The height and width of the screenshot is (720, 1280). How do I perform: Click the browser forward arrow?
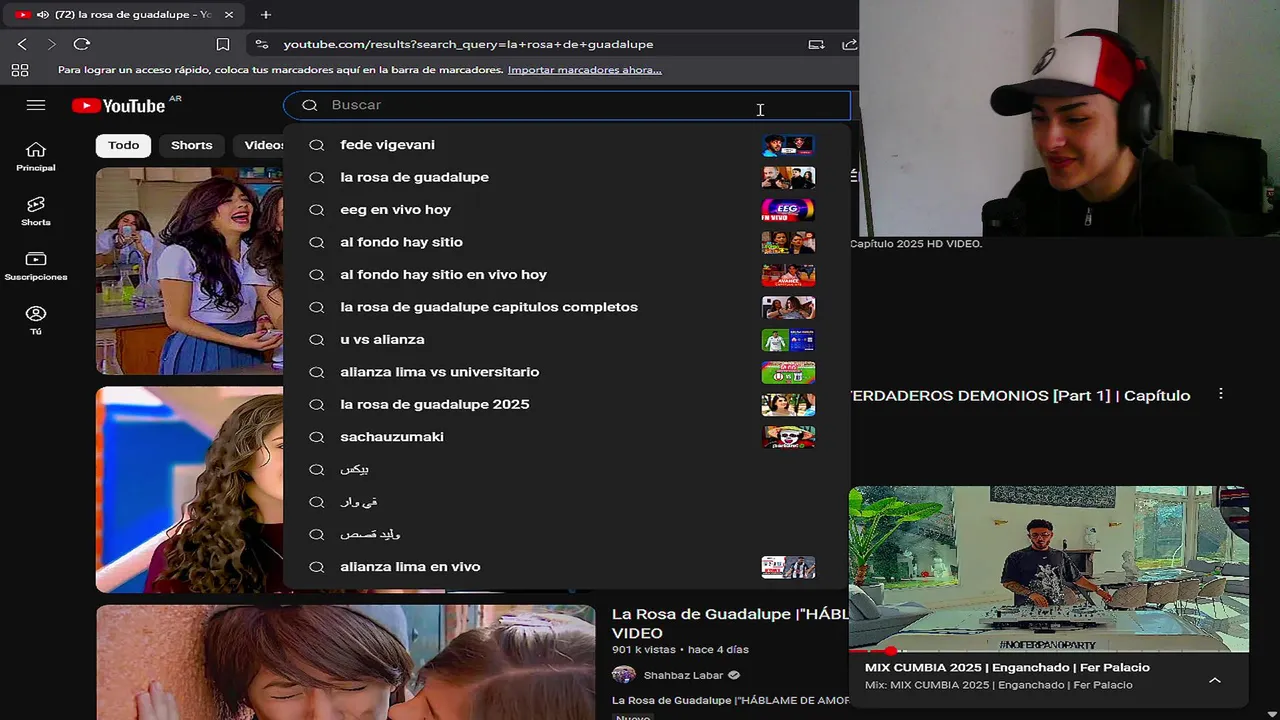[52, 44]
